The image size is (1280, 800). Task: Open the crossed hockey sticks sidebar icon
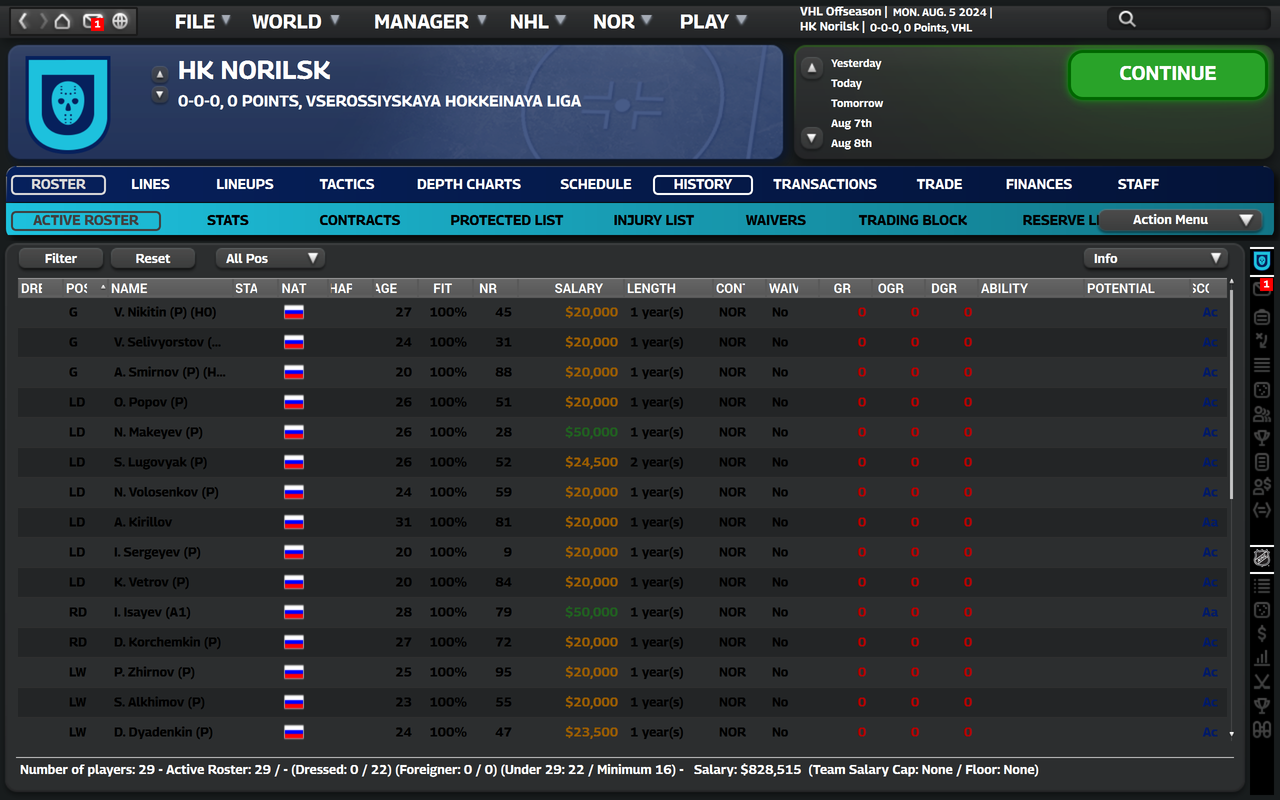[1262, 682]
